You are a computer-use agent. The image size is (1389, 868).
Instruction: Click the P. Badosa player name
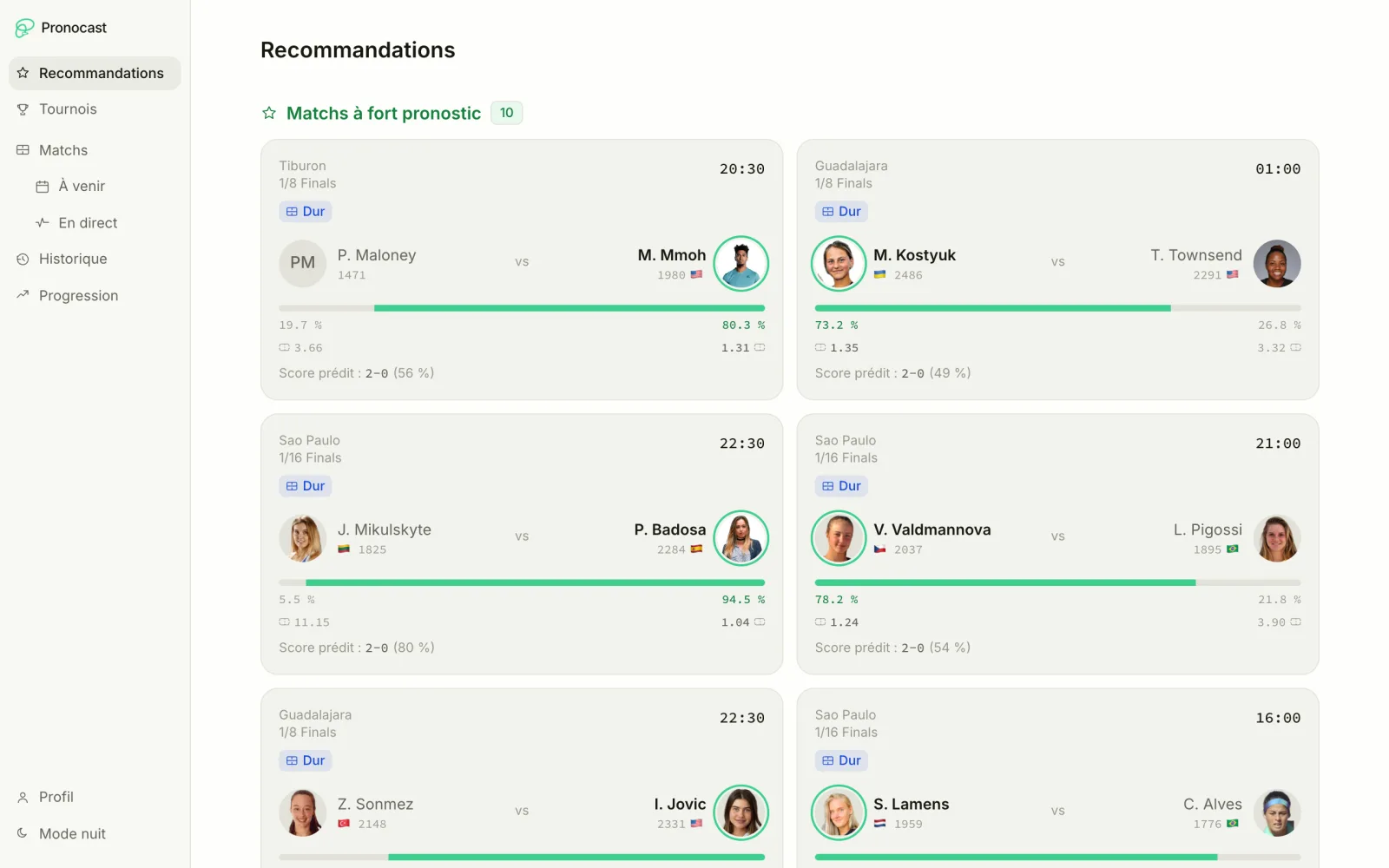pos(670,529)
